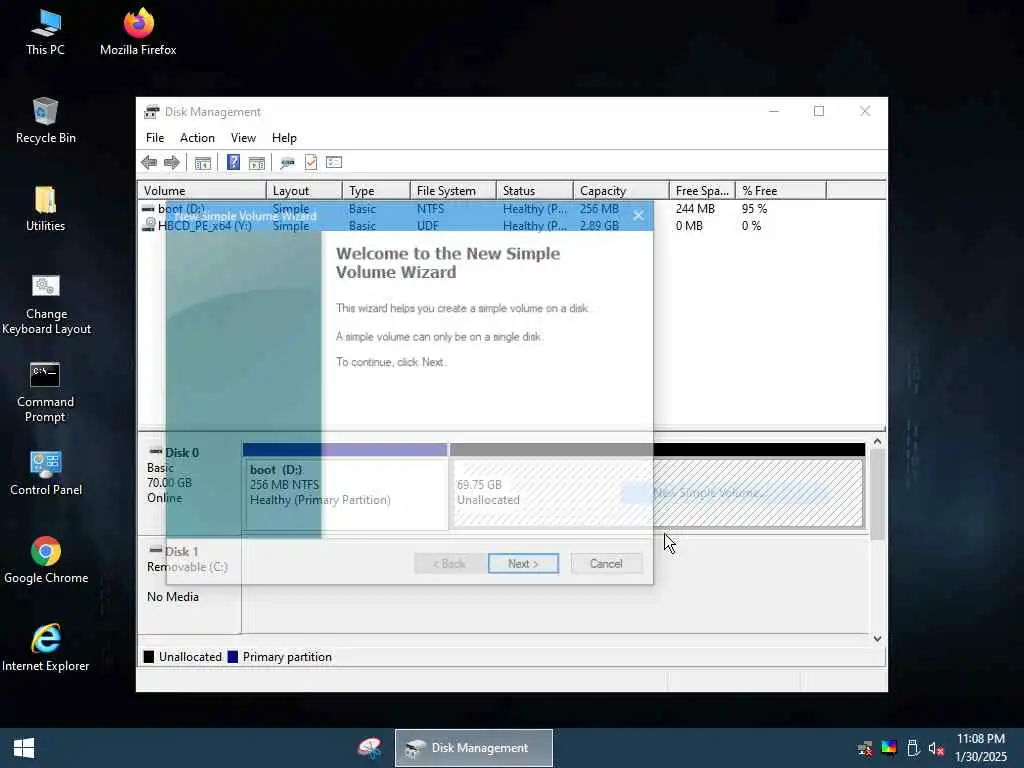
Task: Select the boot (D:) partition block on Disk 0
Action: coord(345,487)
